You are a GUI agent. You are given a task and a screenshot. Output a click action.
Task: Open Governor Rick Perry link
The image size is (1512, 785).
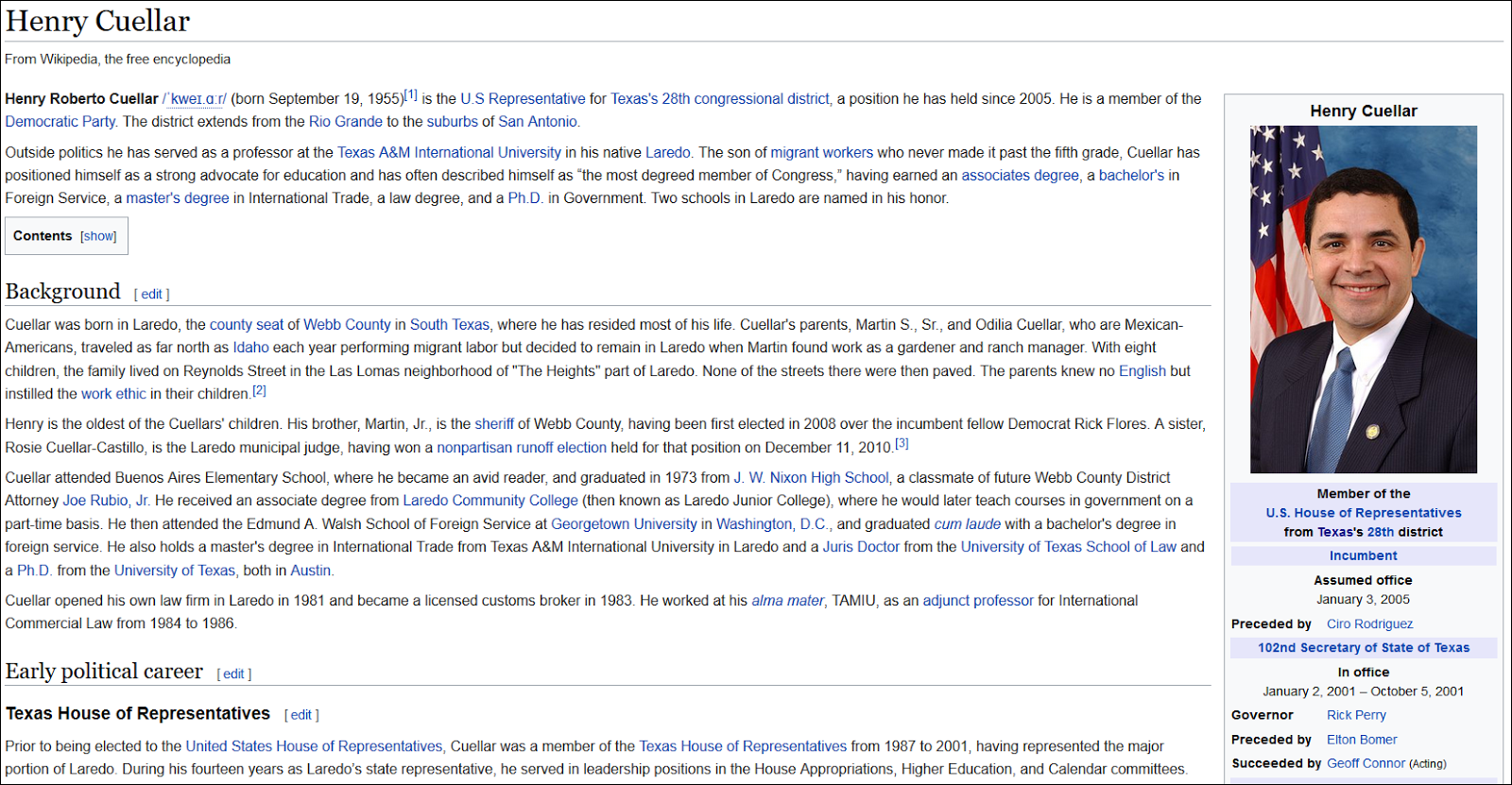1356,716
